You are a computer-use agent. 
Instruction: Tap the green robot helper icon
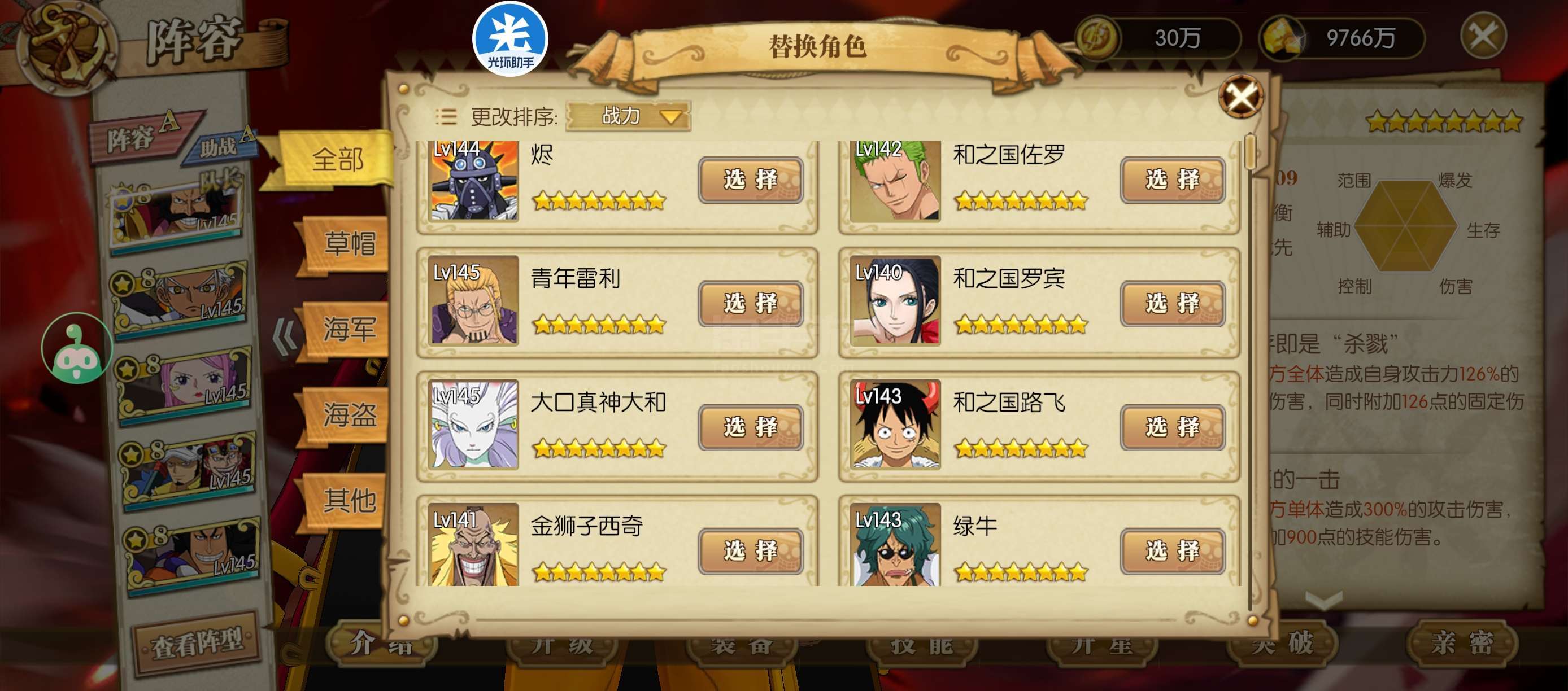pos(77,348)
